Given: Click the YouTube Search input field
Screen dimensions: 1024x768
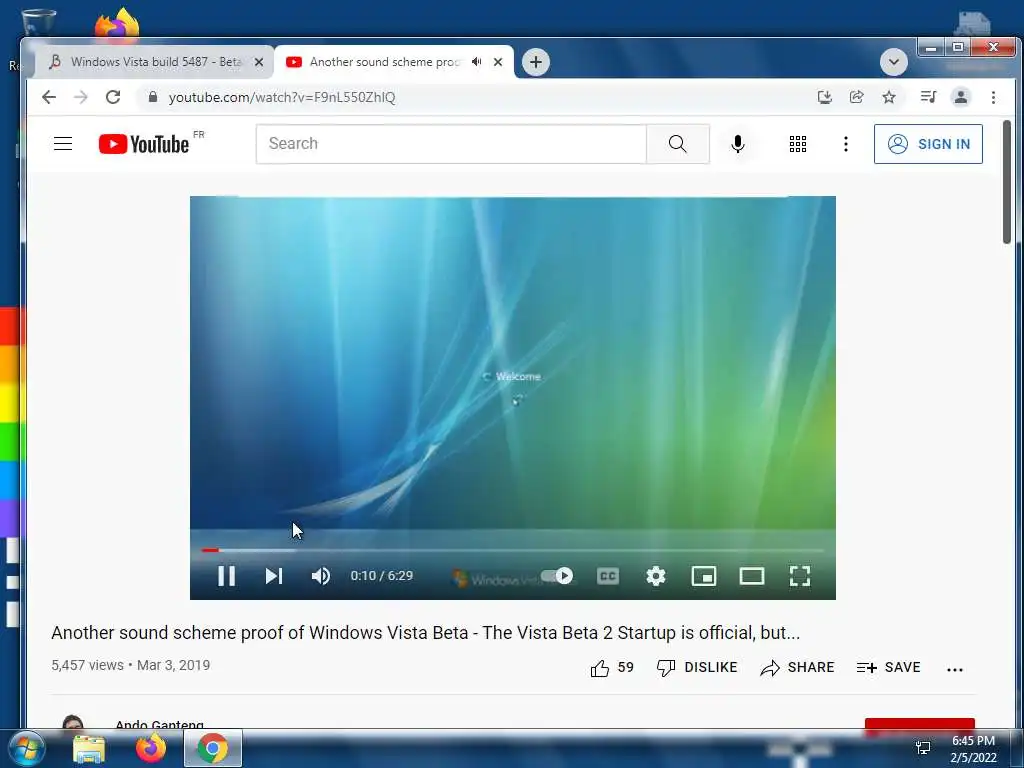Looking at the screenshot, I should [x=451, y=144].
